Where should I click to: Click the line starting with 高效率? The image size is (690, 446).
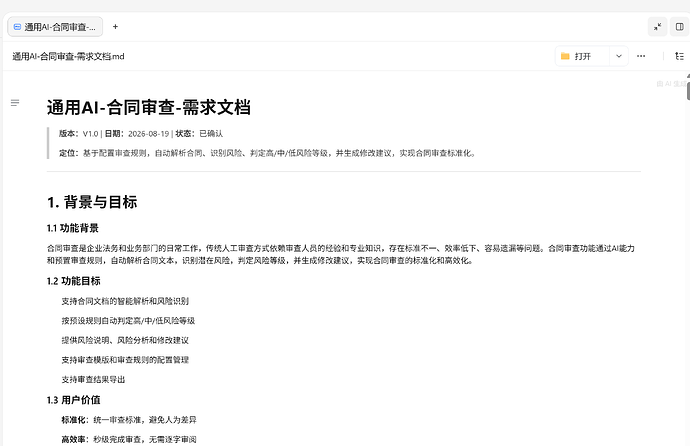point(129,439)
